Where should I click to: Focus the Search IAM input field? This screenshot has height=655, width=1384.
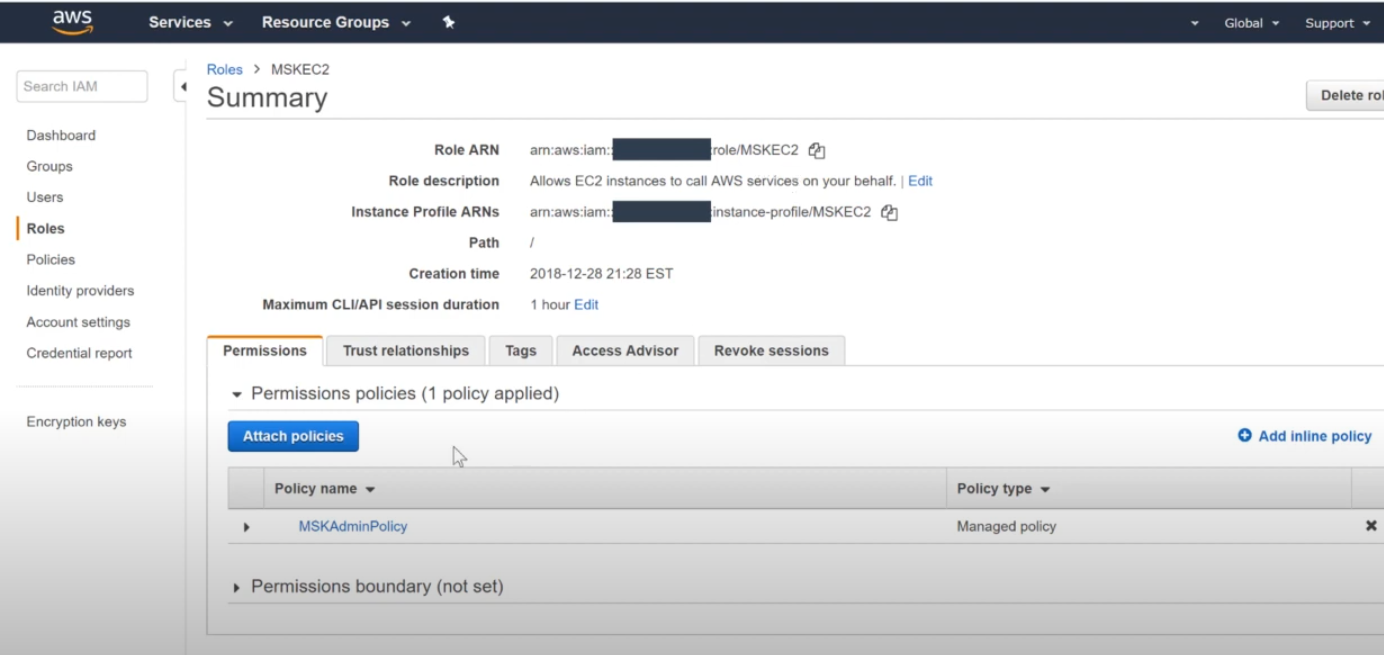[82, 86]
